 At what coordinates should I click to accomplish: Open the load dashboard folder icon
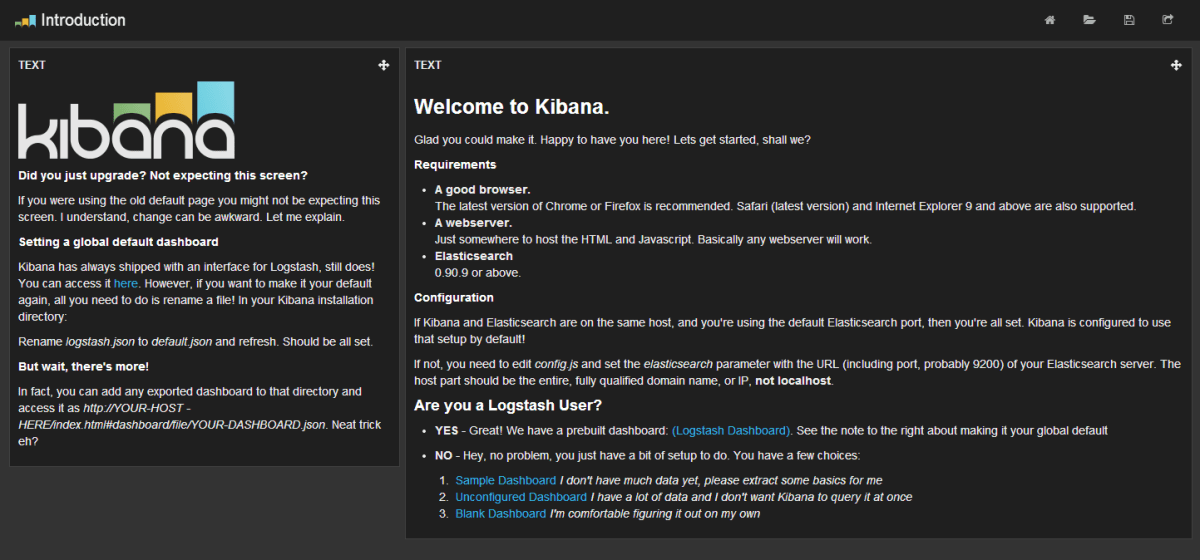pyautogui.click(x=1089, y=20)
